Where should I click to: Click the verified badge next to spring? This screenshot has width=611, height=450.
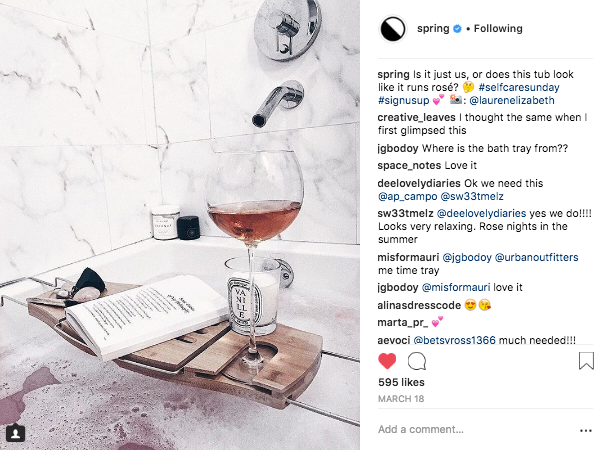point(457,28)
